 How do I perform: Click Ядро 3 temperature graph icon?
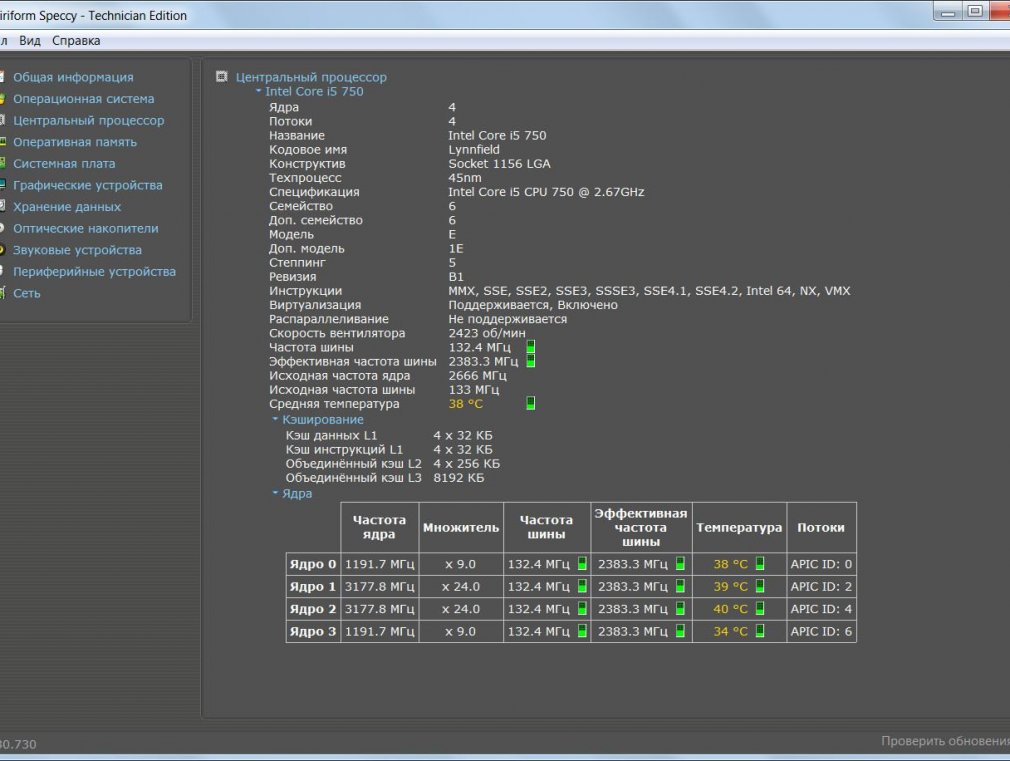760,631
